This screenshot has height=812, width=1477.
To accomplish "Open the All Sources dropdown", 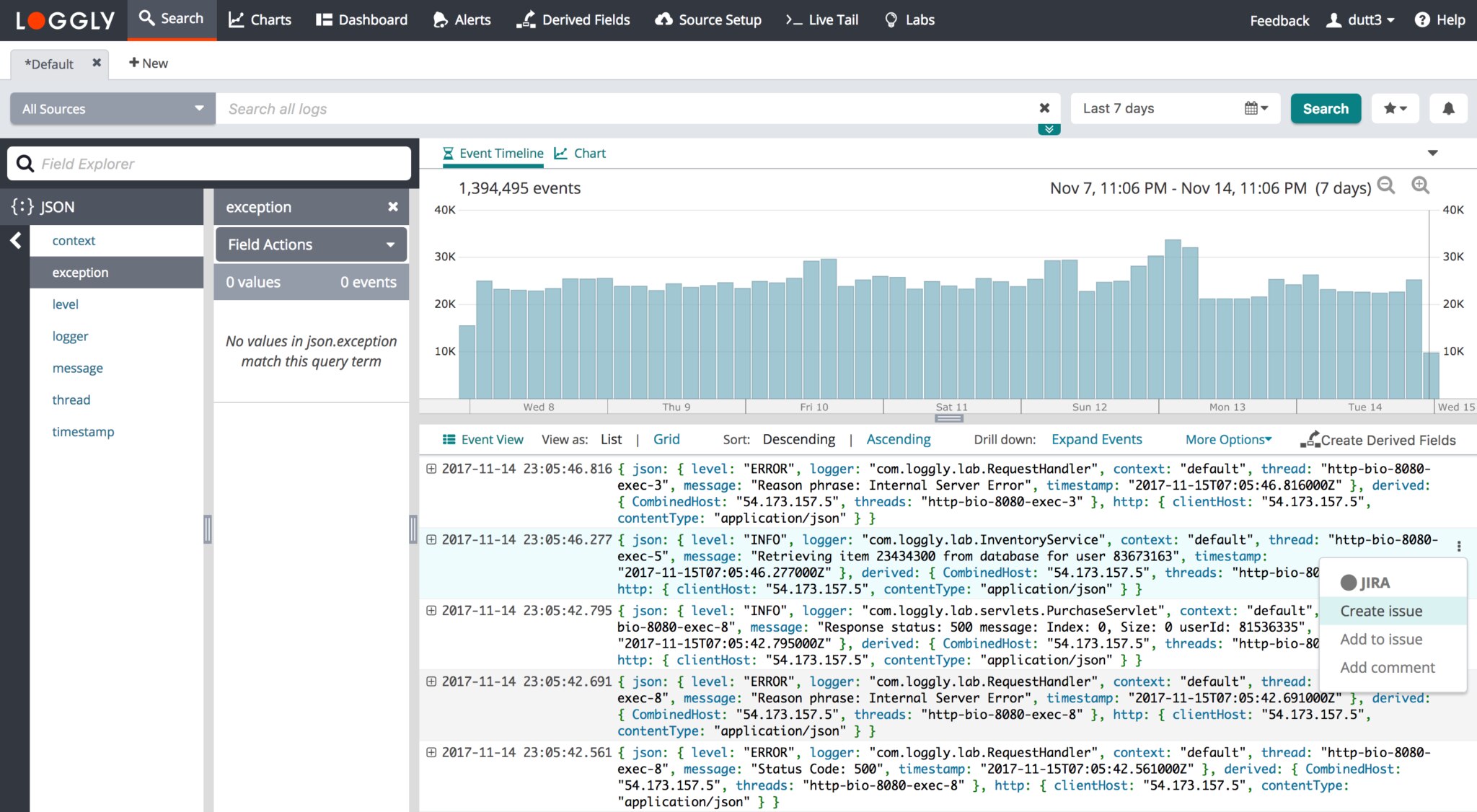I will coord(113,109).
